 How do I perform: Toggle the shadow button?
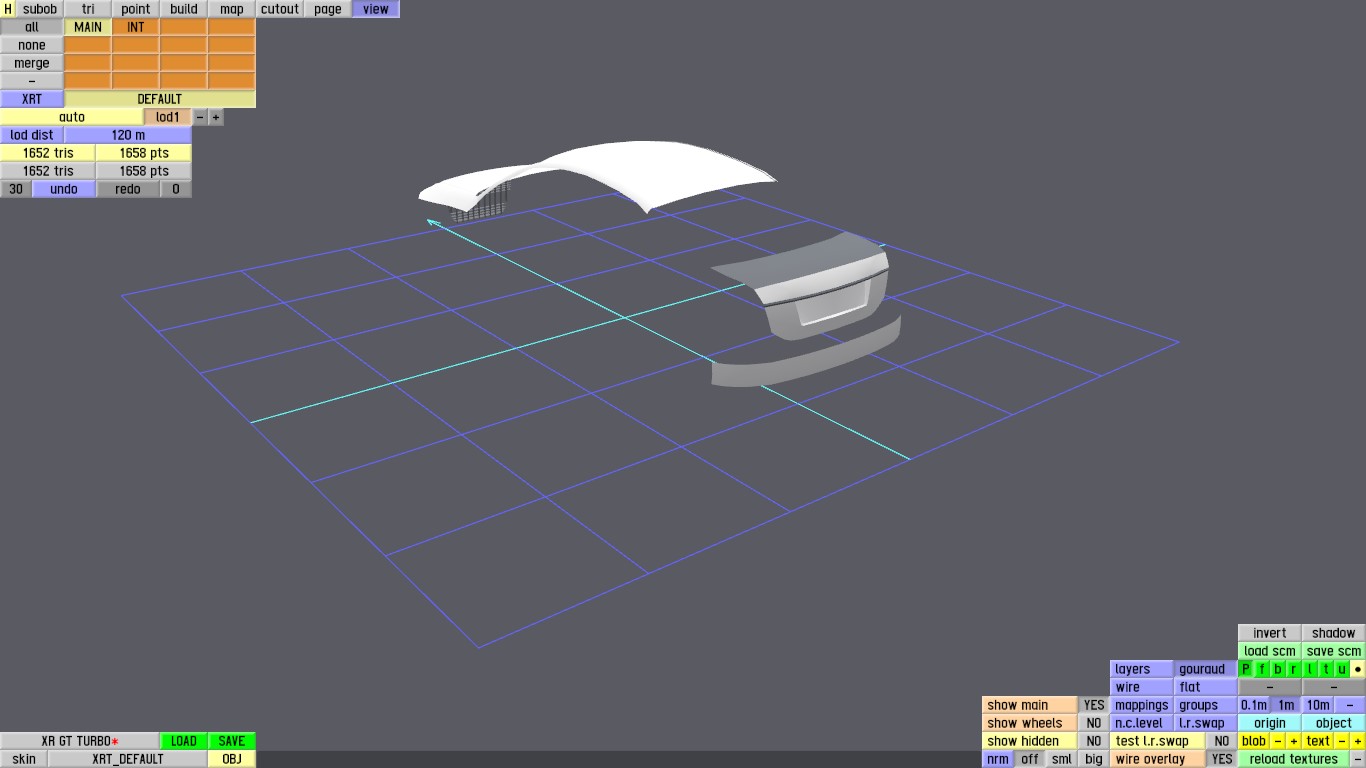coord(1334,633)
